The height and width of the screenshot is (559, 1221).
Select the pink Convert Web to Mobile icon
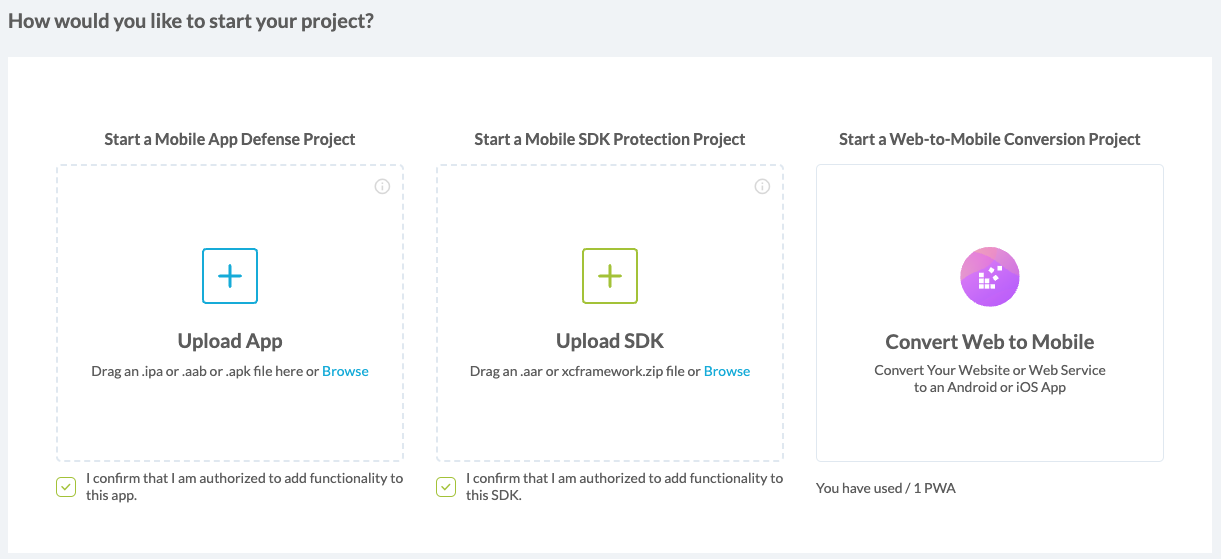click(989, 276)
